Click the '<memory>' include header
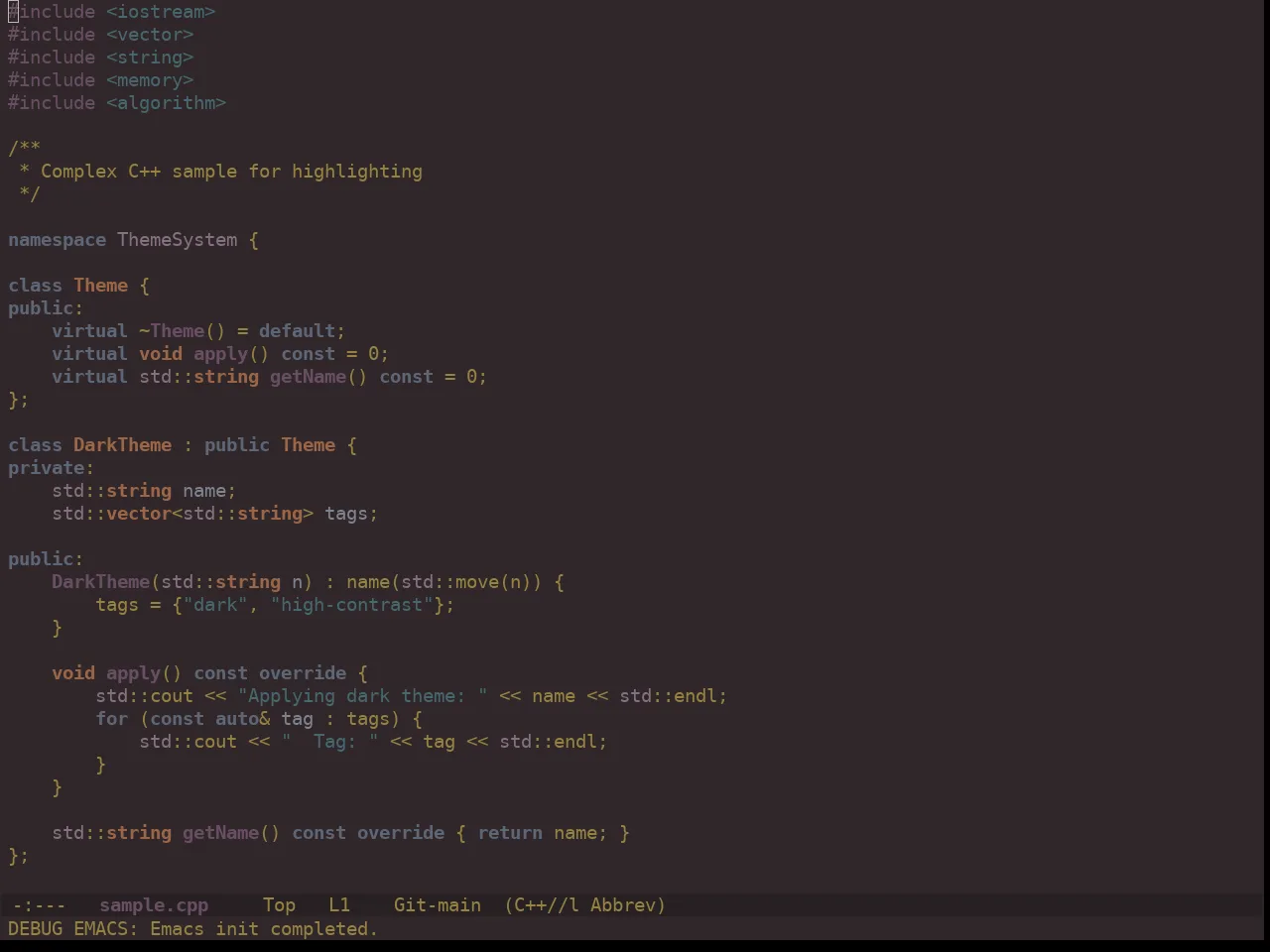The image size is (1270, 952). point(150,80)
